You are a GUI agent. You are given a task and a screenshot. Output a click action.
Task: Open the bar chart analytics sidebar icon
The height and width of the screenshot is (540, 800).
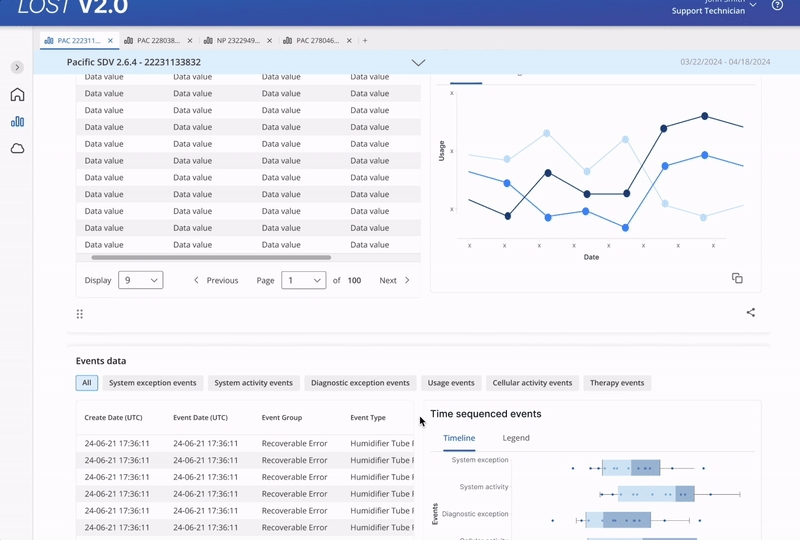(x=17, y=121)
